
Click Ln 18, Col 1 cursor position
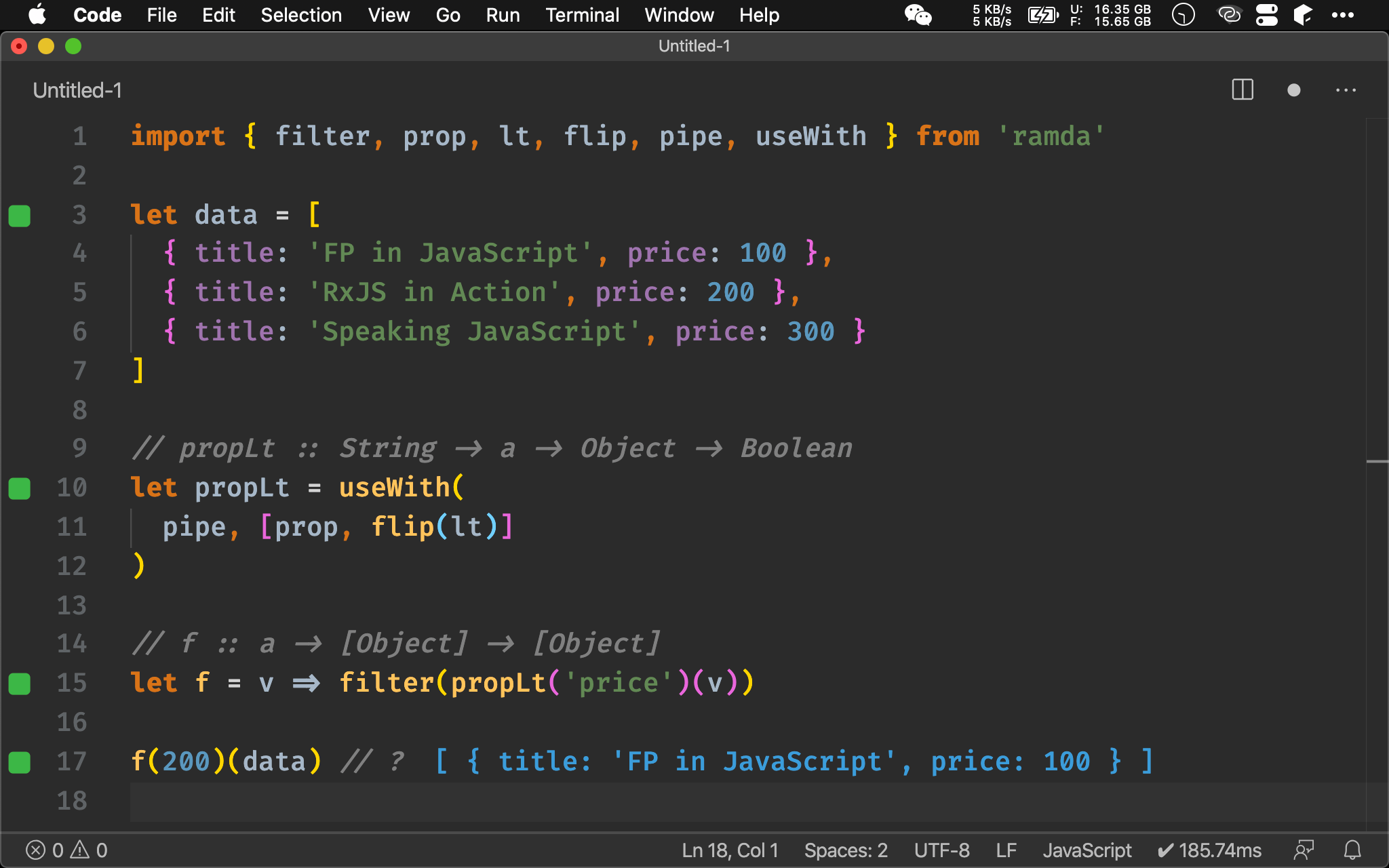(x=730, y=850)
